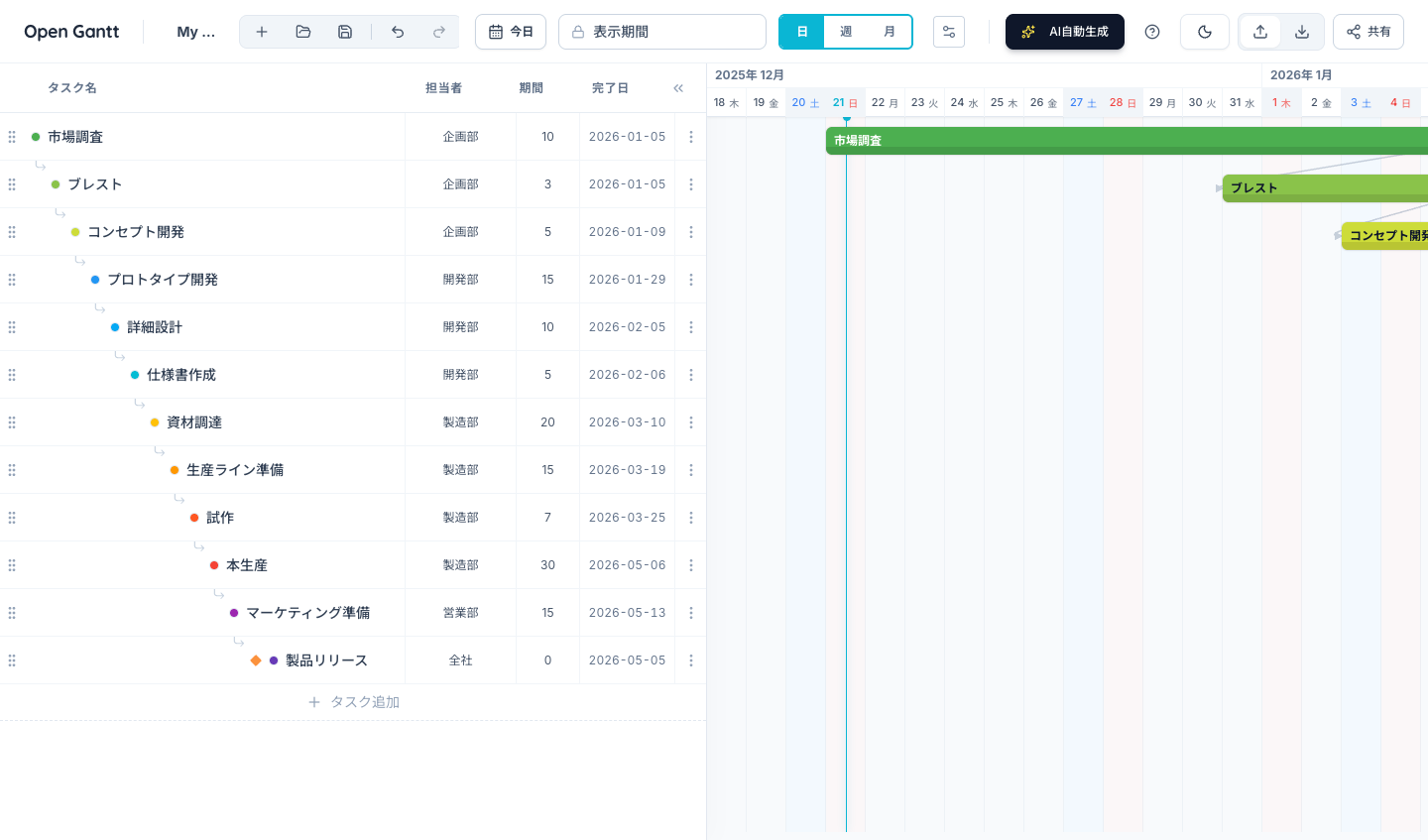Save the Gantt chart with the save icon
The height and width of the screenshot is (840, 1428).
click(345, 31)
